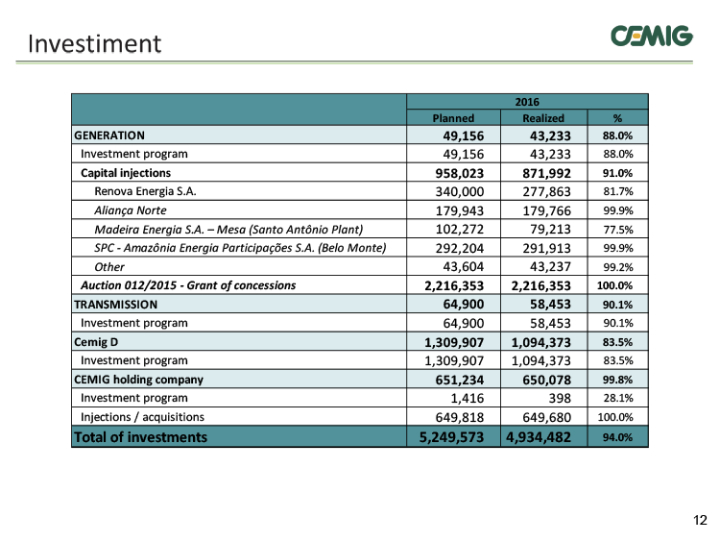Click the 28.1% percentage cell

point(618,398)
